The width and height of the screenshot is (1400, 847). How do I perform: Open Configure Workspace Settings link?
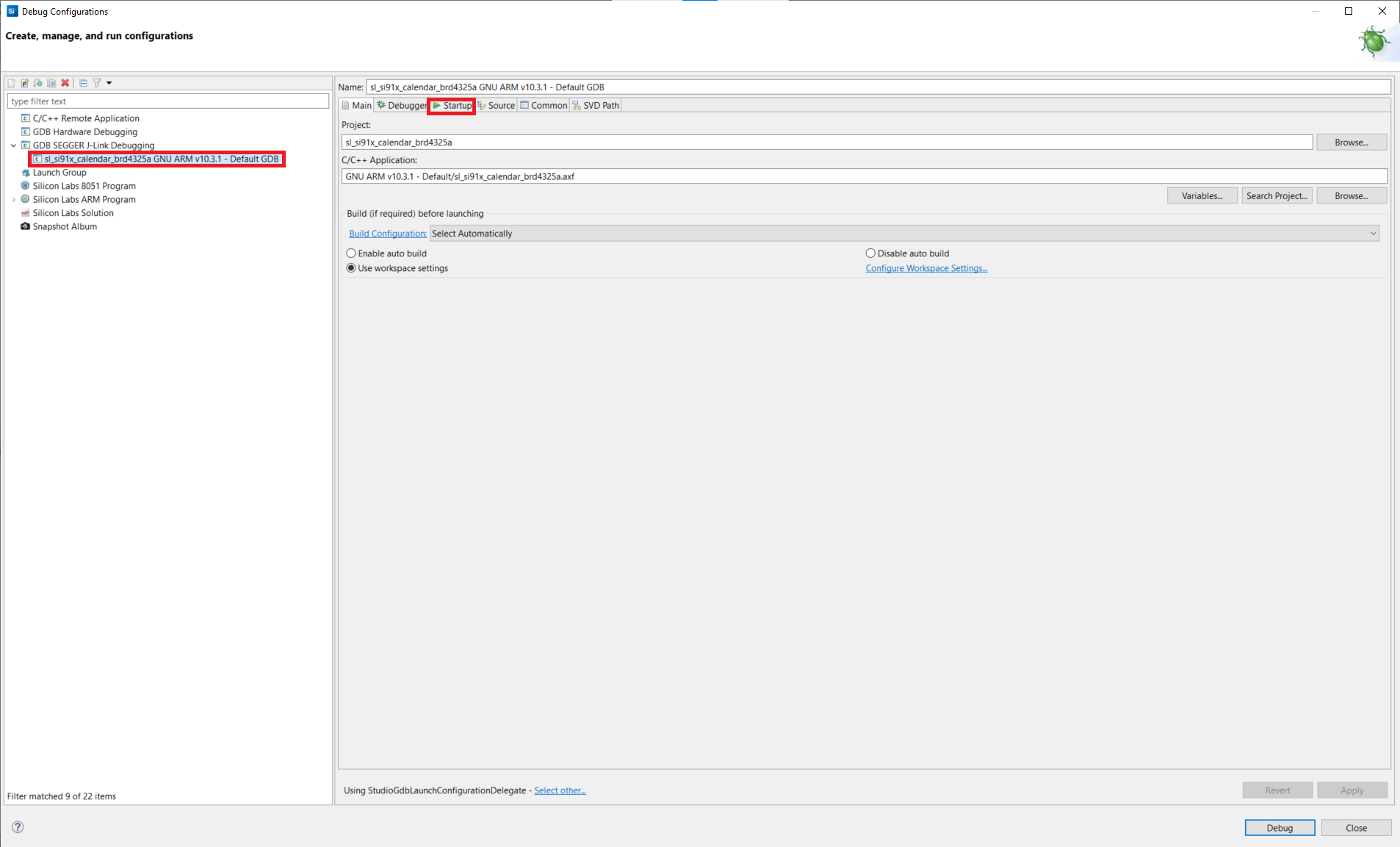coord(925,268)
